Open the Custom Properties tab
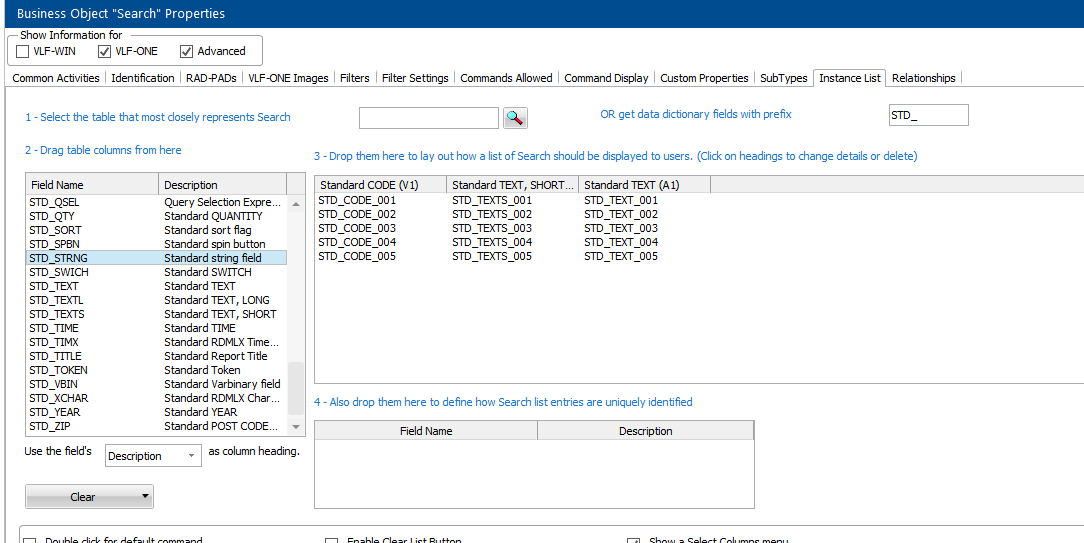Viewport: 1084px width, 543px height. click(704, 78)
